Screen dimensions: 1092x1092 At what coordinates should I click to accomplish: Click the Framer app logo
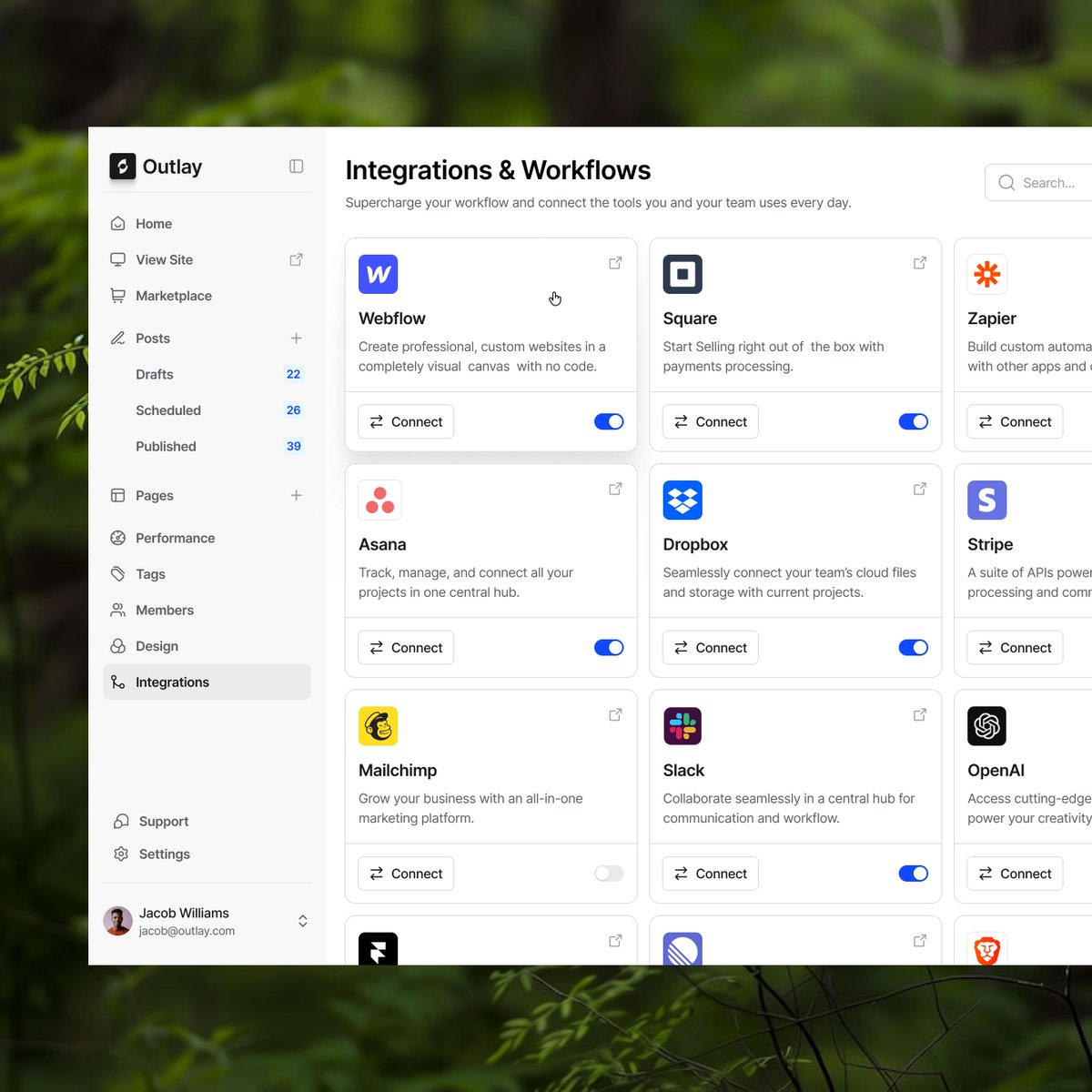coord(379,948)
